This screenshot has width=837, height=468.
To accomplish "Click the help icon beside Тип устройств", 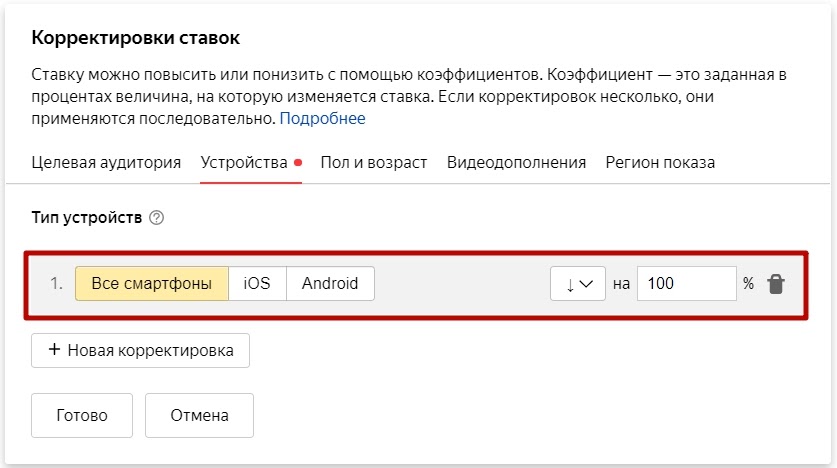I will click(x=156, y=218).
